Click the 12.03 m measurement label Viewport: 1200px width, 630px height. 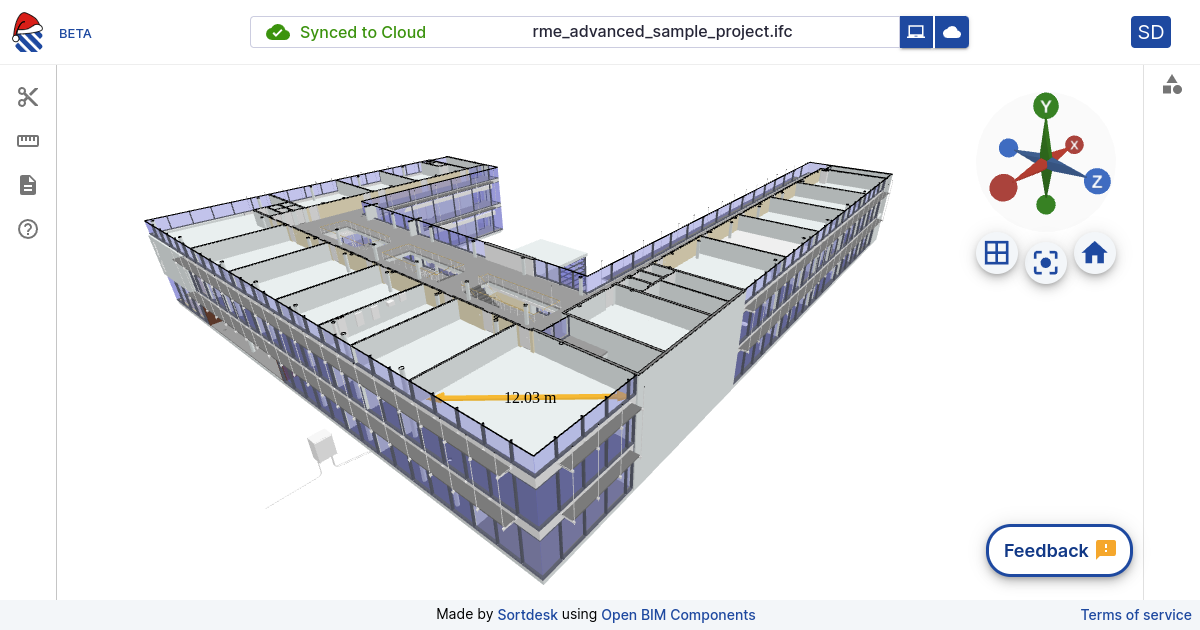[x=530, y=397]
